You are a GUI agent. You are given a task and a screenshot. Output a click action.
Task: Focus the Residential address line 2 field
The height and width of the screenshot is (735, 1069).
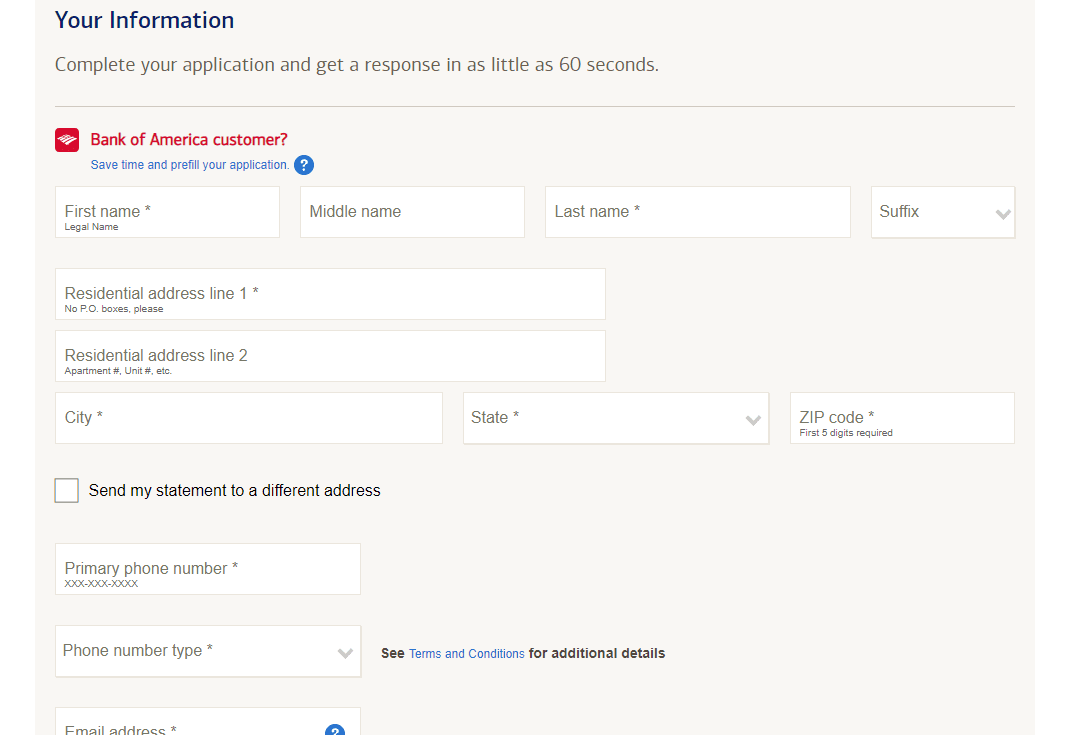point(330,356)
